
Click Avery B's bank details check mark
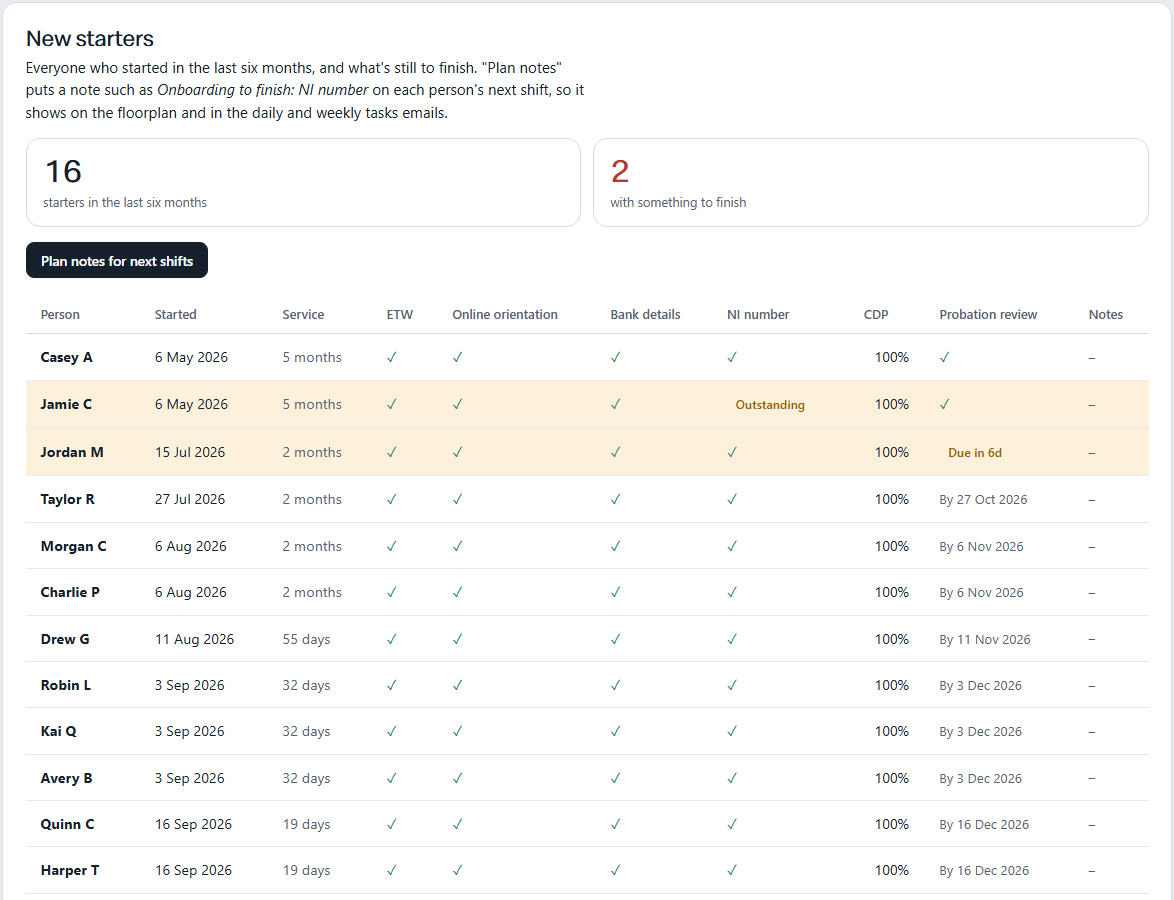point(615,779)
